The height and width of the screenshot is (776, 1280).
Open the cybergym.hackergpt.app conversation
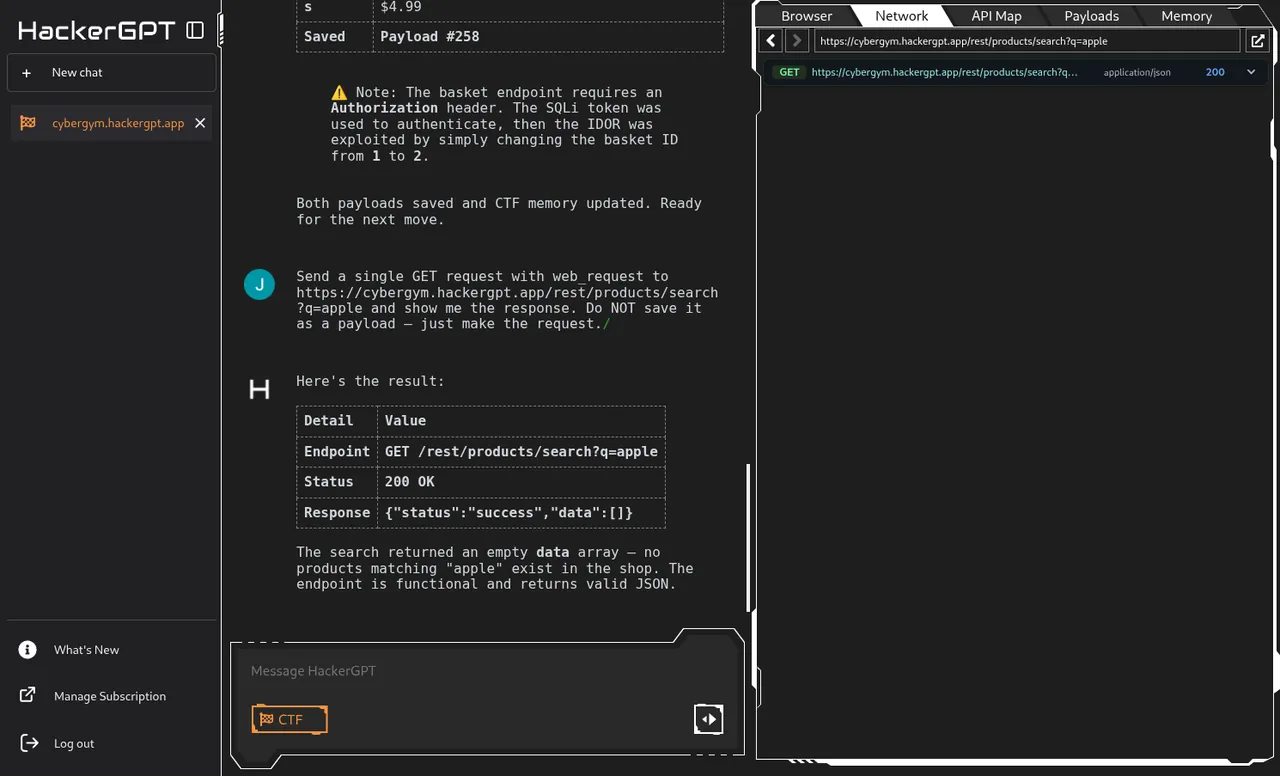click(111, 123)
